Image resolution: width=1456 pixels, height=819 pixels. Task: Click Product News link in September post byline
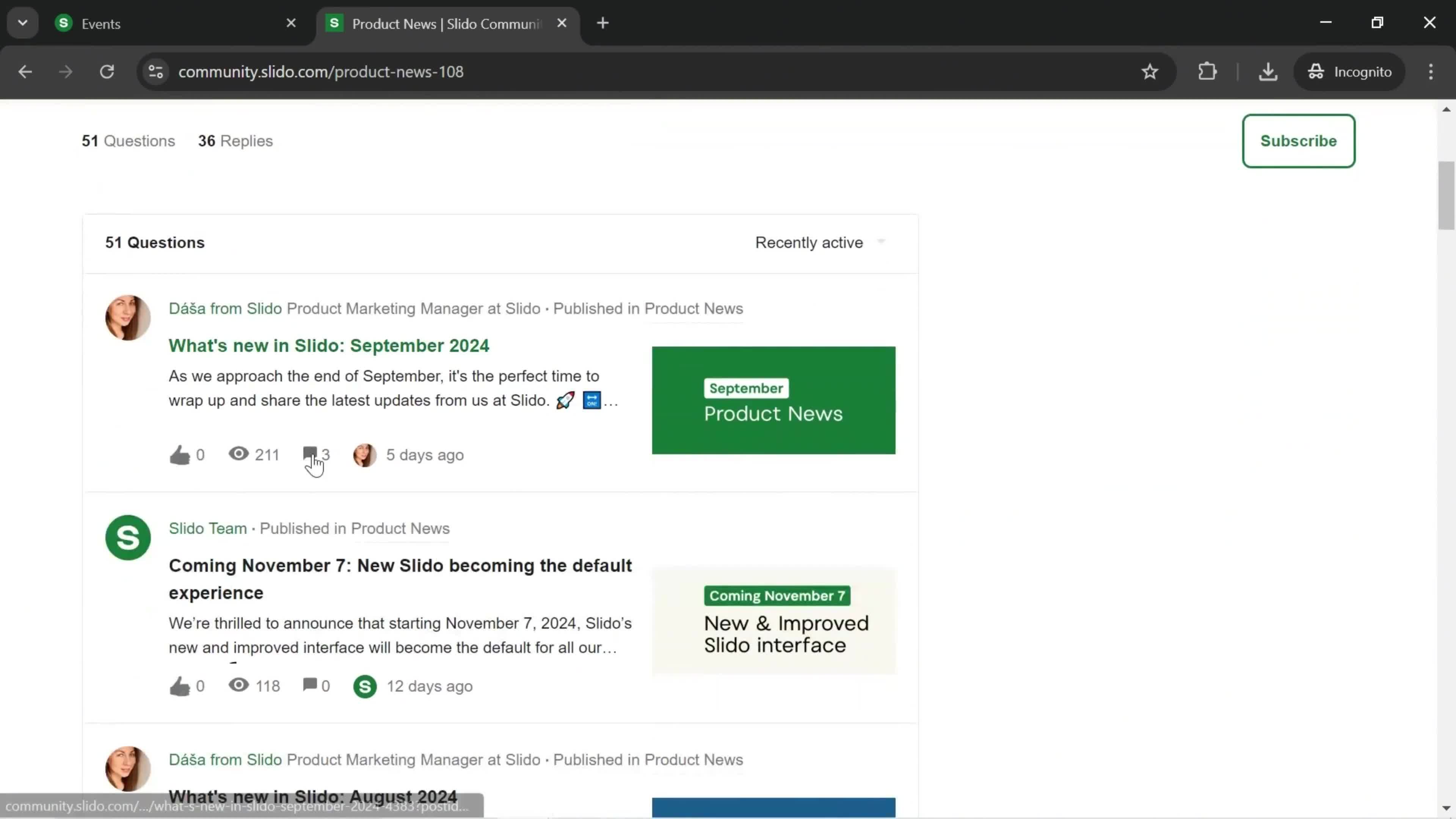[x=693, y=309]
